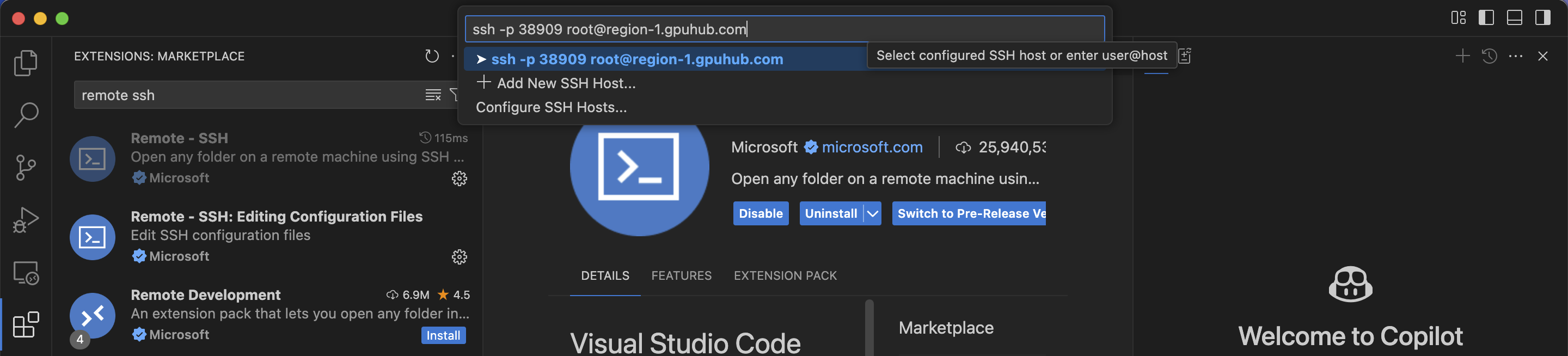Click the Microsoft publisher name in details
This screenshot has width=1568, height=356.
click(764, 148)
